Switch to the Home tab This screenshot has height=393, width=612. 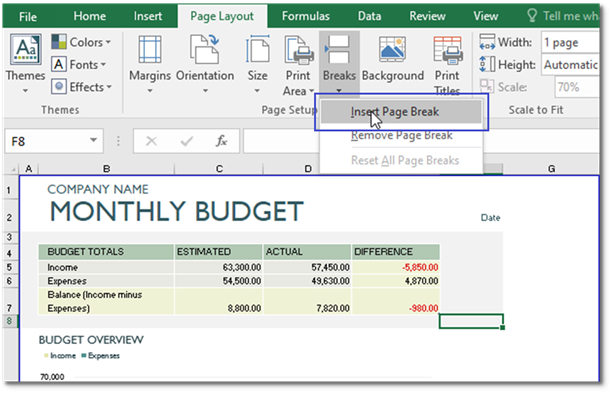(x=89, y=16)
